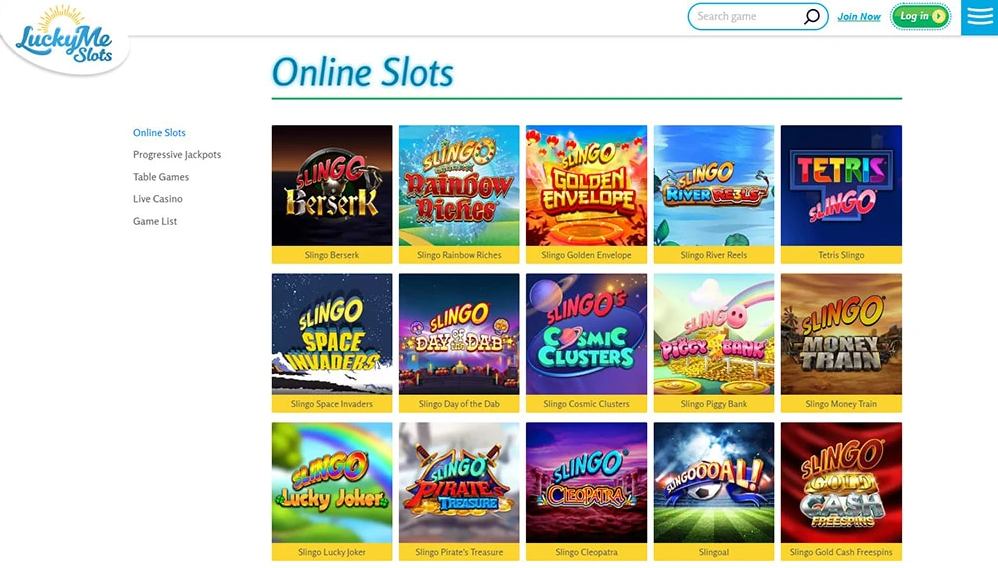Viewport: 998px width, 568px height.
Task: Click inside the Search game field
Action: coord(748,17)
